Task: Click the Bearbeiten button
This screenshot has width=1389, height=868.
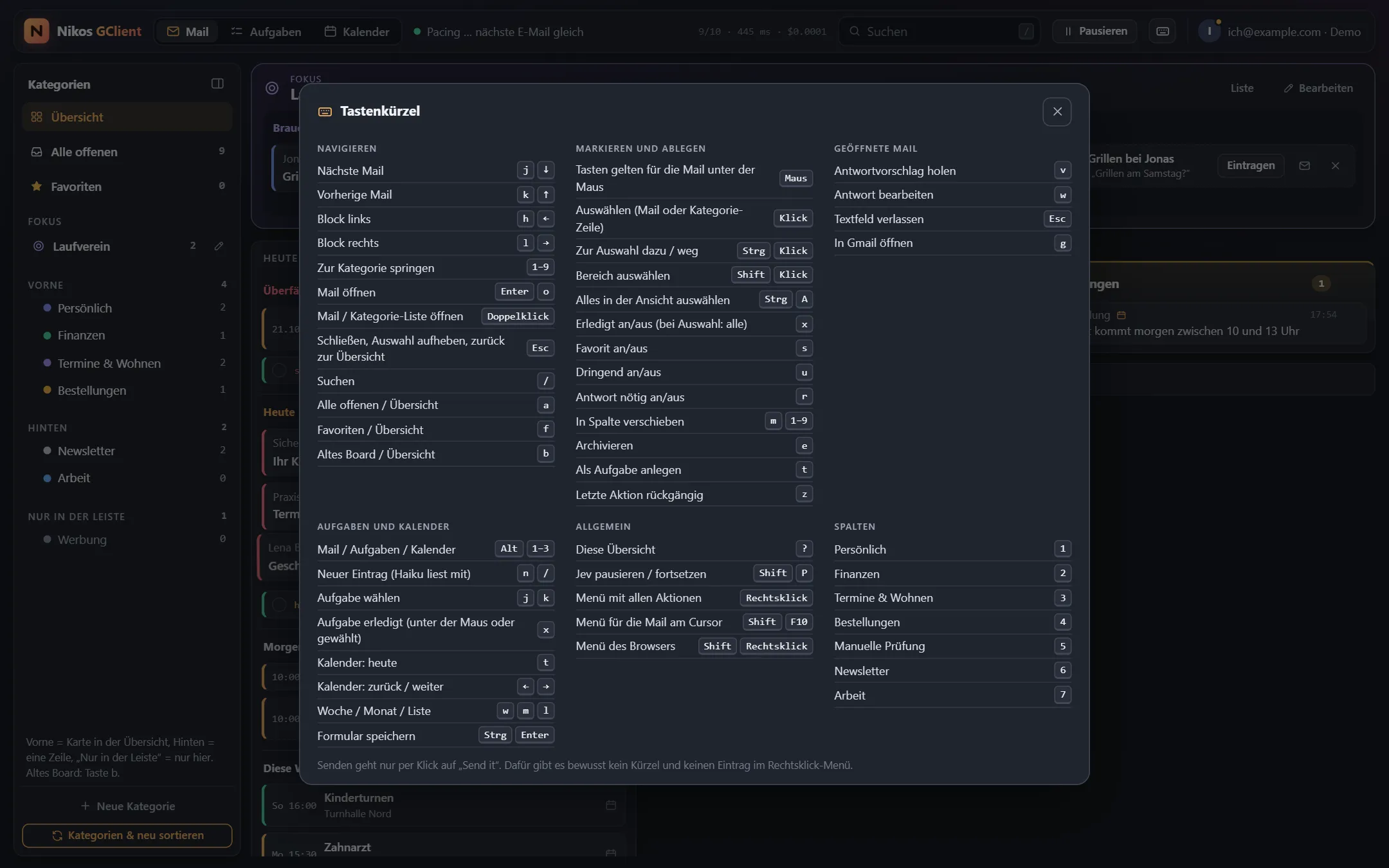Action: tap(1318, 88)
